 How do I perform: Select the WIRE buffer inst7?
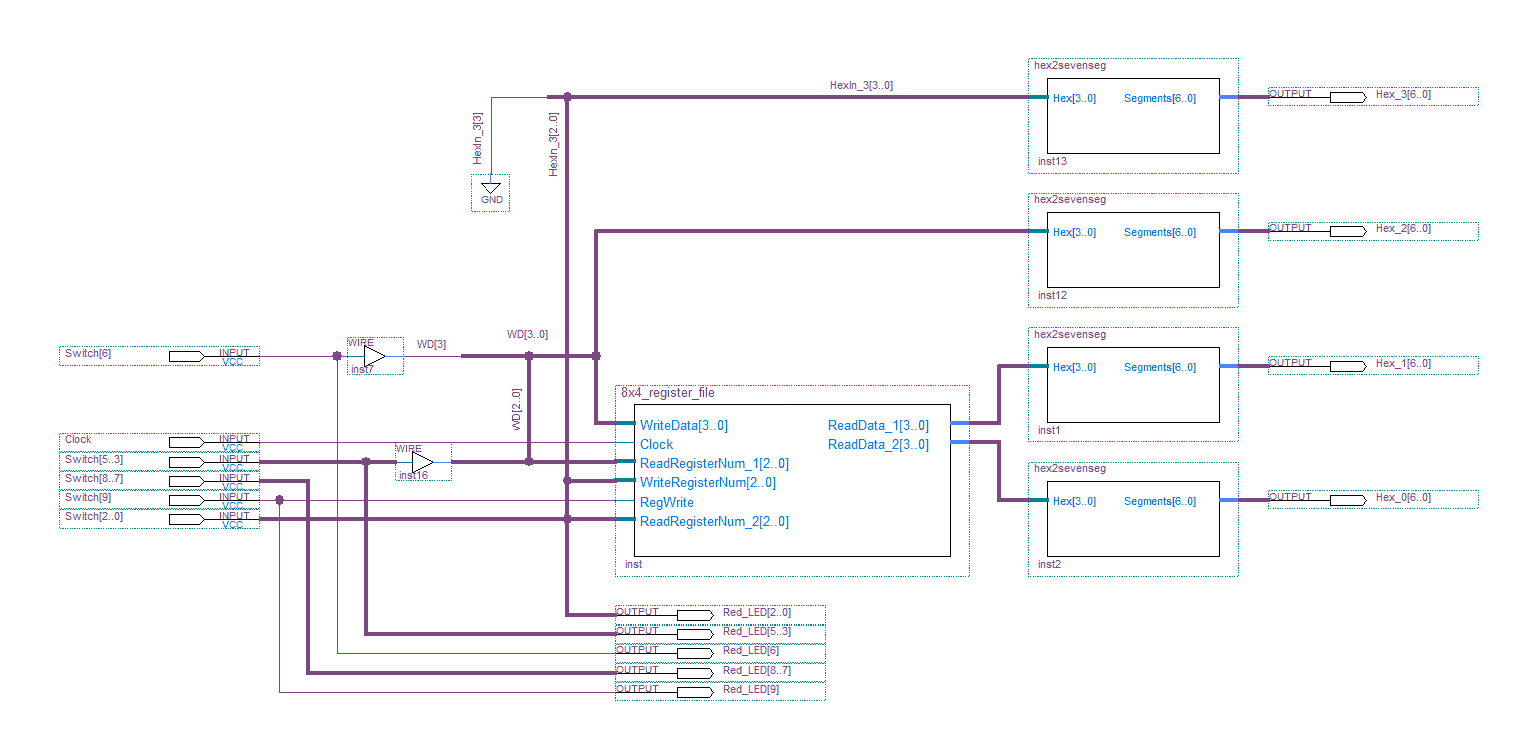click(374, 356)
